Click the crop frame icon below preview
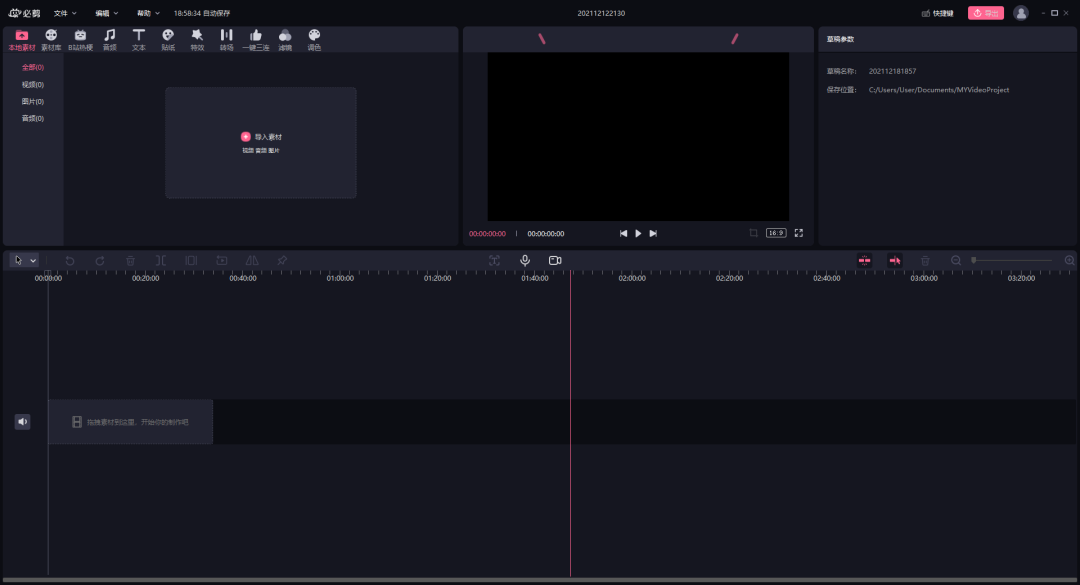The image size is (1080, 585). click(x=754, y=233)
